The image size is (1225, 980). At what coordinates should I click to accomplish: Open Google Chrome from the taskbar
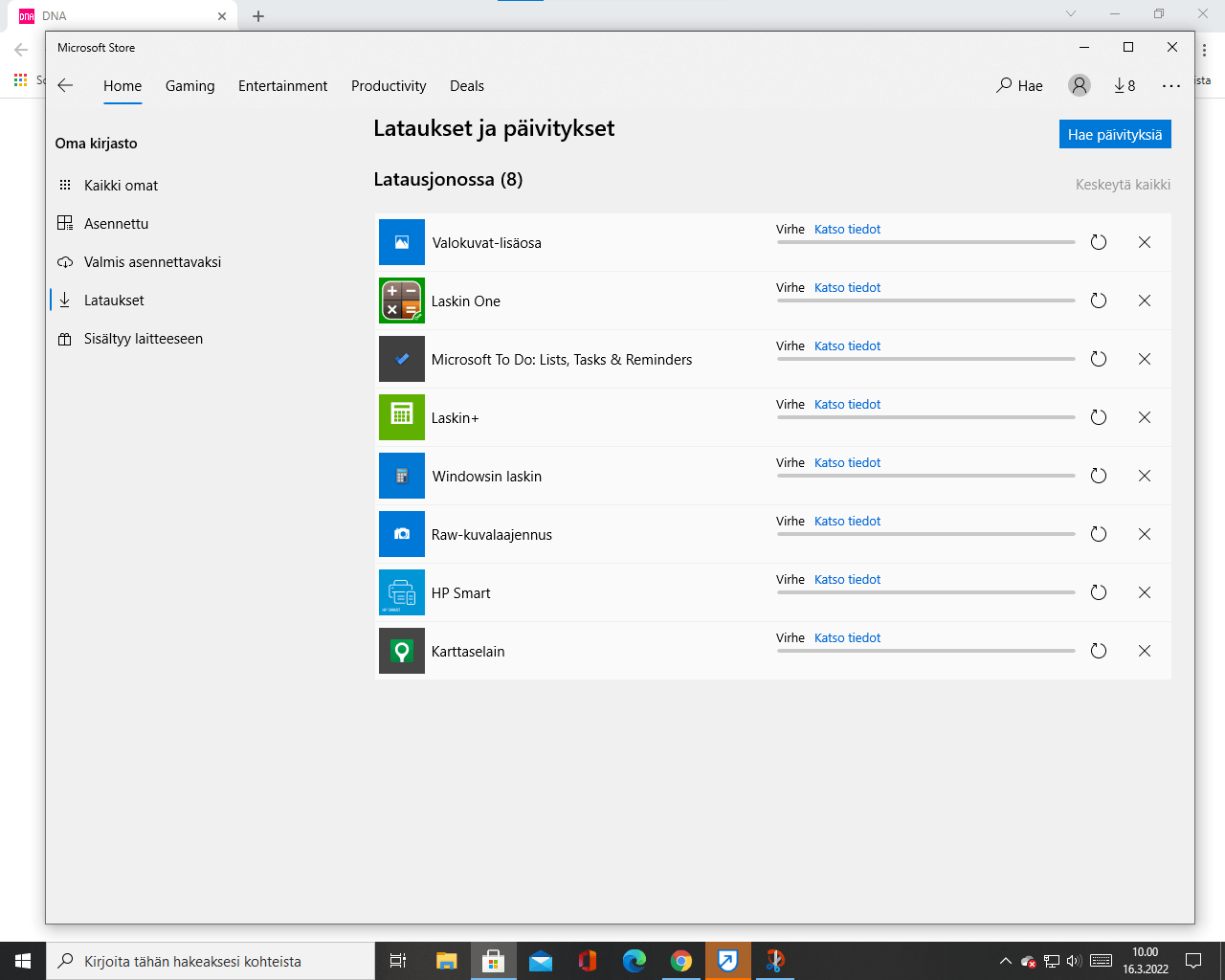pos(681,961)
